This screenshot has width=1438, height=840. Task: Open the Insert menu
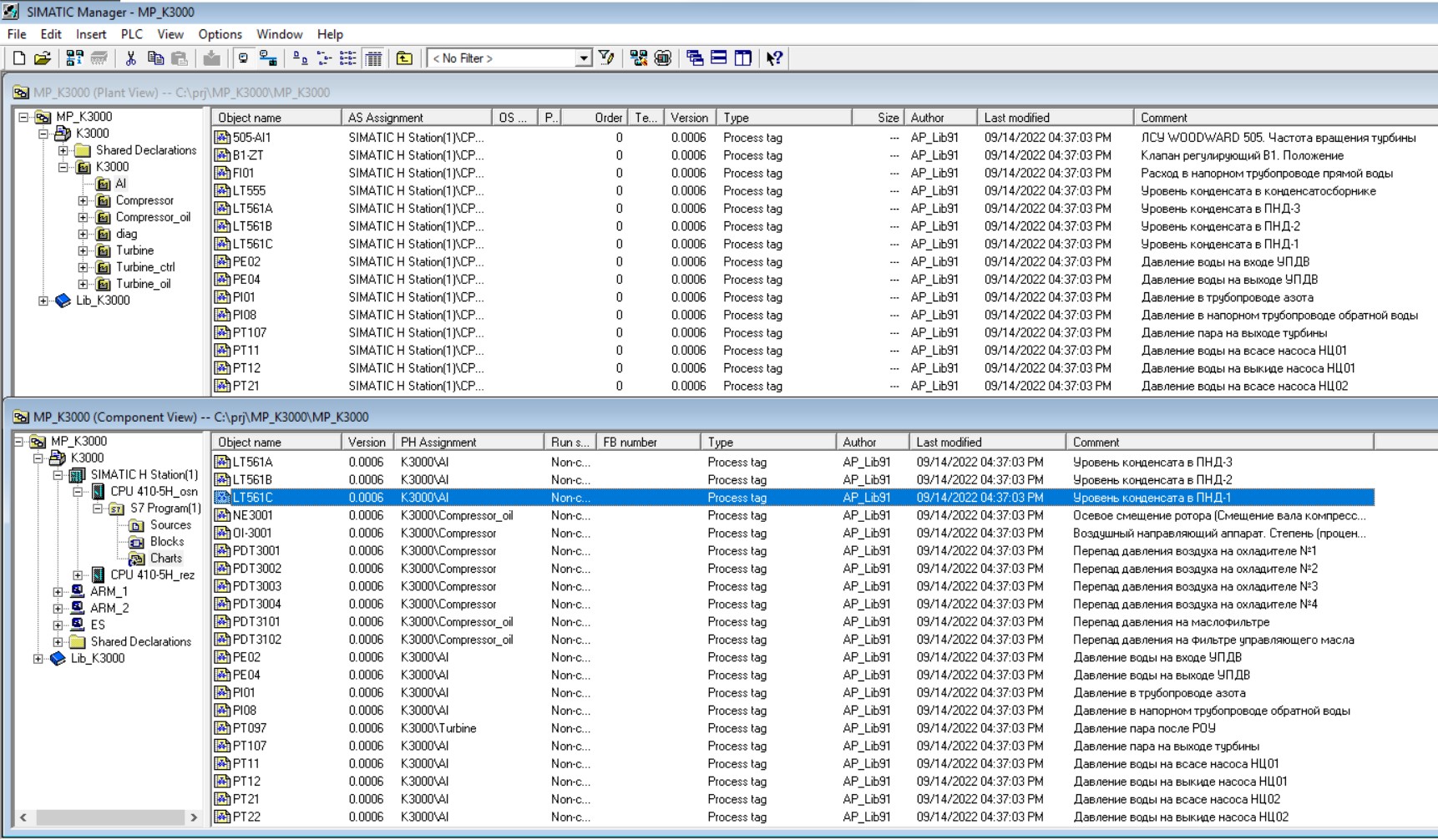(x=91, y=34)
